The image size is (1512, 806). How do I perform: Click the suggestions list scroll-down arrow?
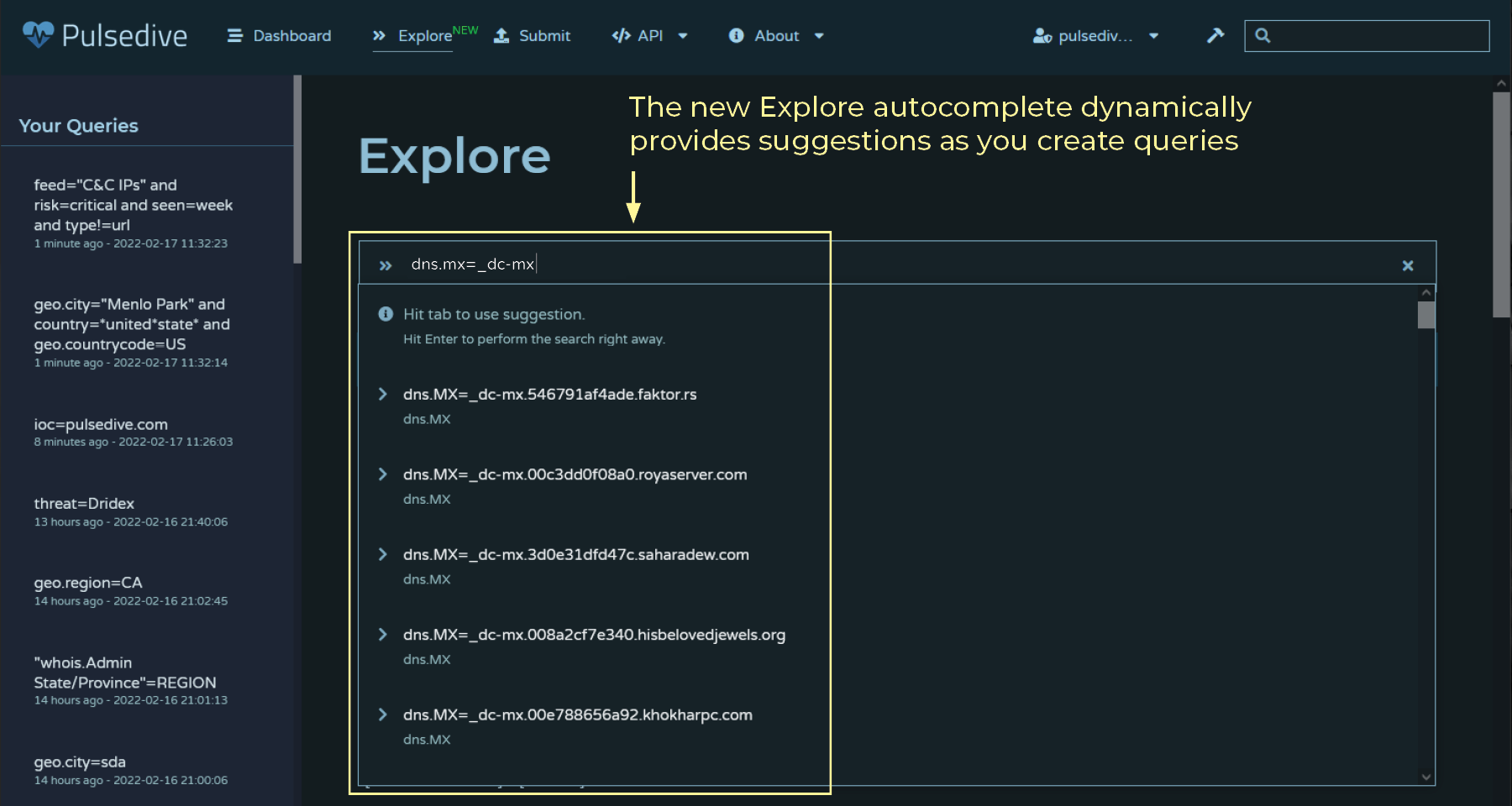[x=1425, y=777]
